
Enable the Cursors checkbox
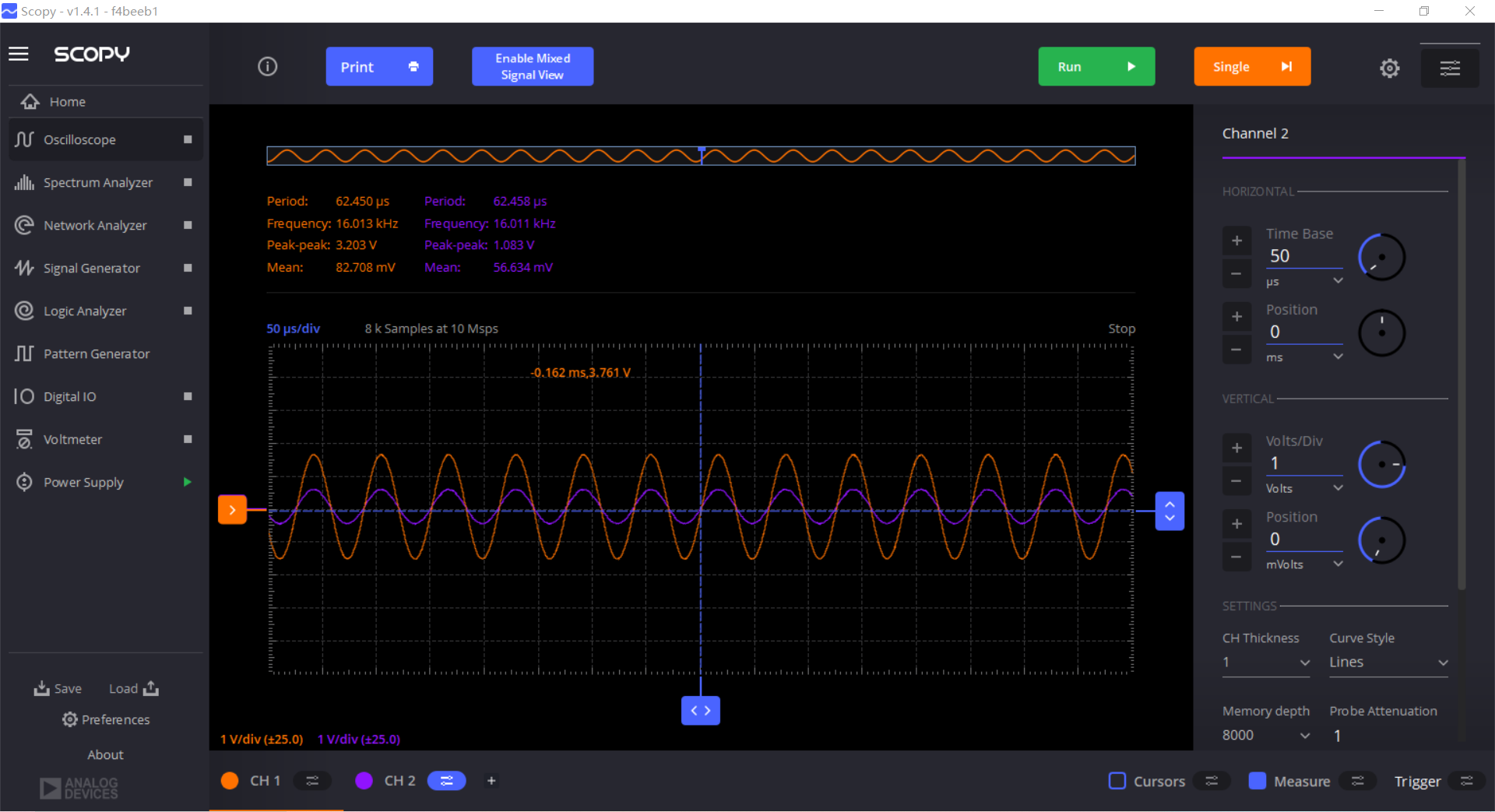point(1117,781)
